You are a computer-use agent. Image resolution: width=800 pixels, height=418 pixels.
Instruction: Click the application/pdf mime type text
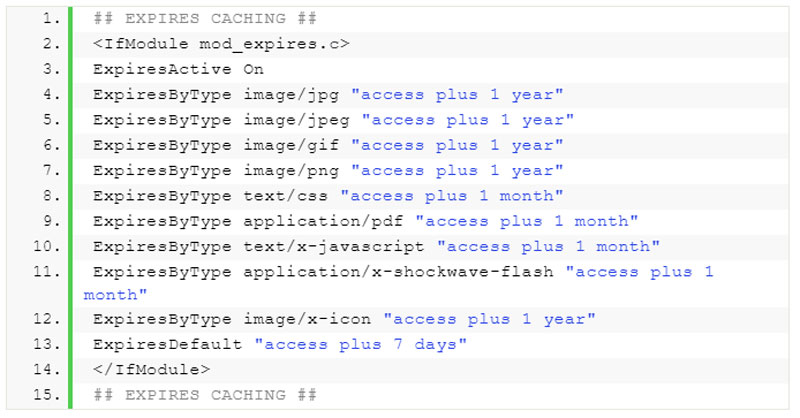point(323,222)
